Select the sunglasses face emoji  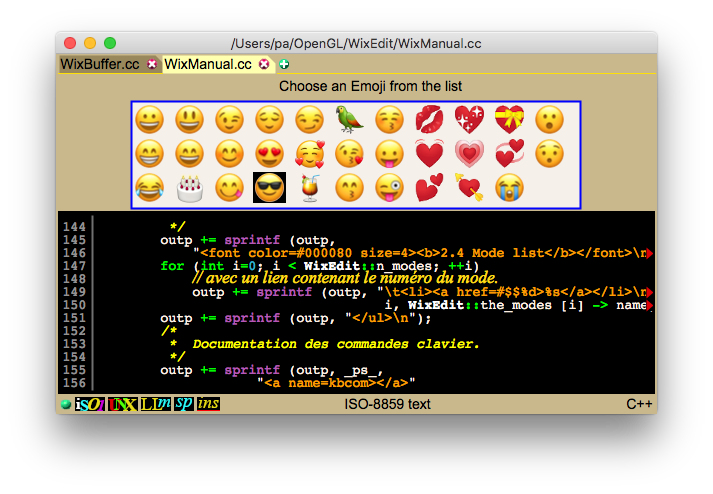pos(269,187)
